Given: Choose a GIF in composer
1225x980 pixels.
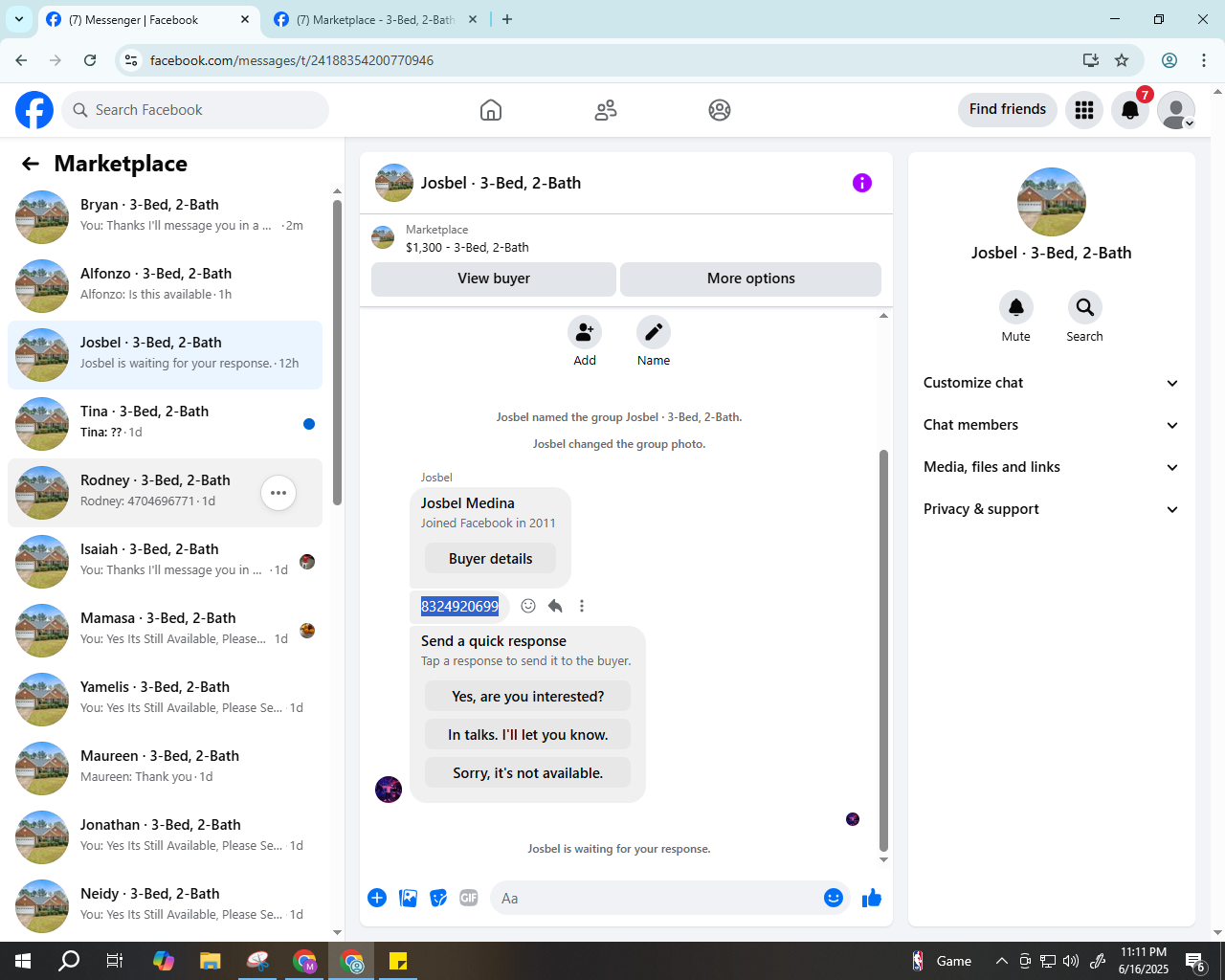Looking at the screenshot, I should click(469, 898).
